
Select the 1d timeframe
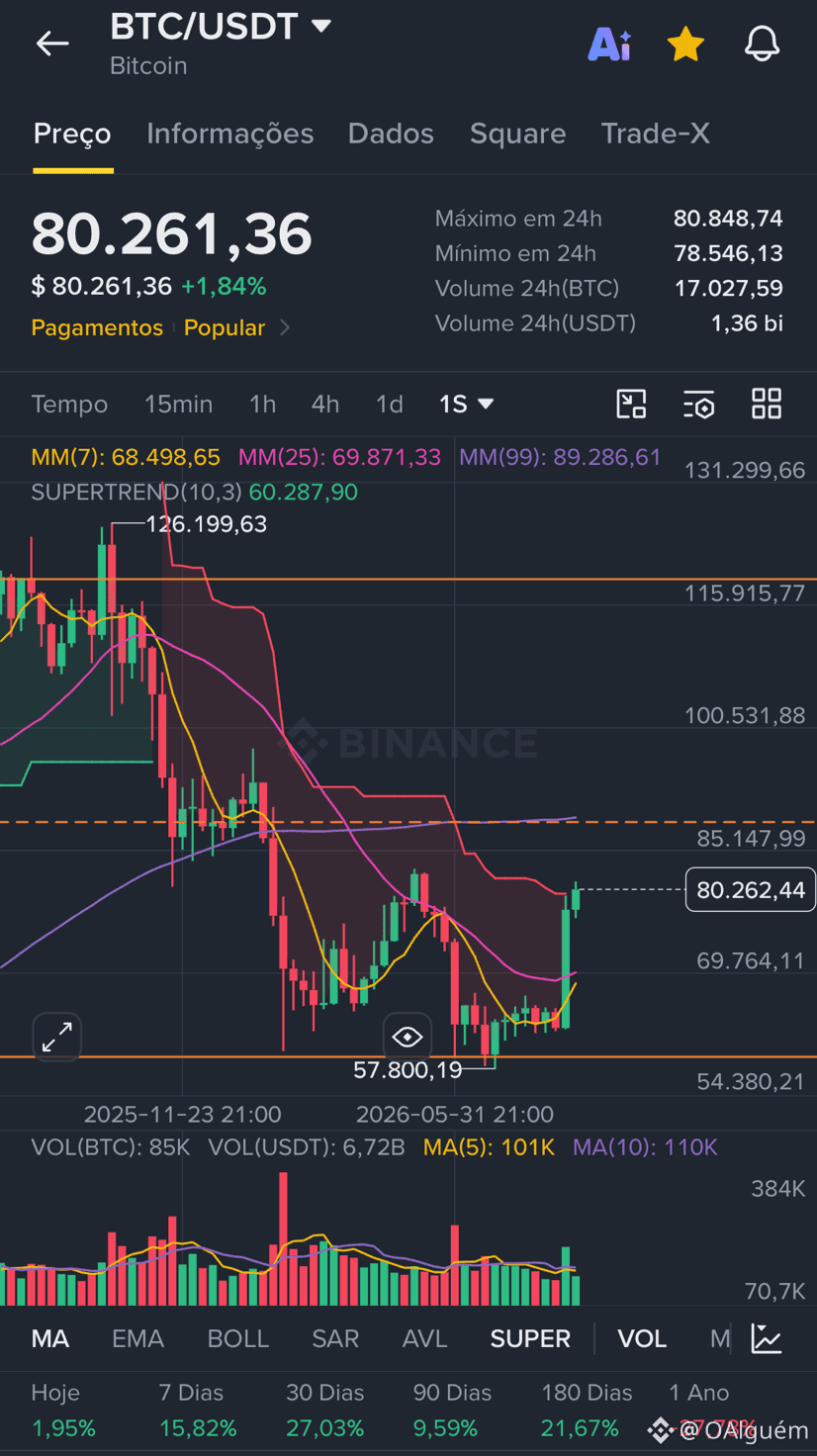click(390, 404)
